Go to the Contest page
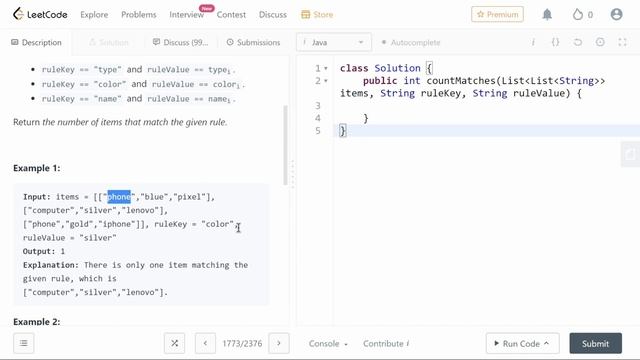Viewport: 640px width, 360px height. [231, 15]
